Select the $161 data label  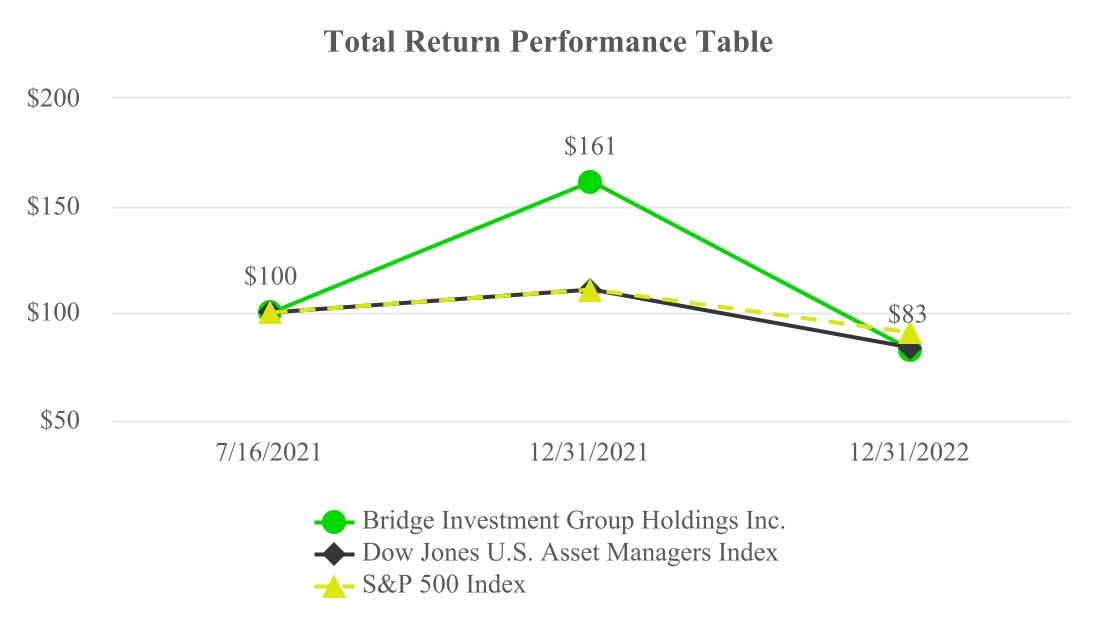pyautogui.click(x=589, y=146)
